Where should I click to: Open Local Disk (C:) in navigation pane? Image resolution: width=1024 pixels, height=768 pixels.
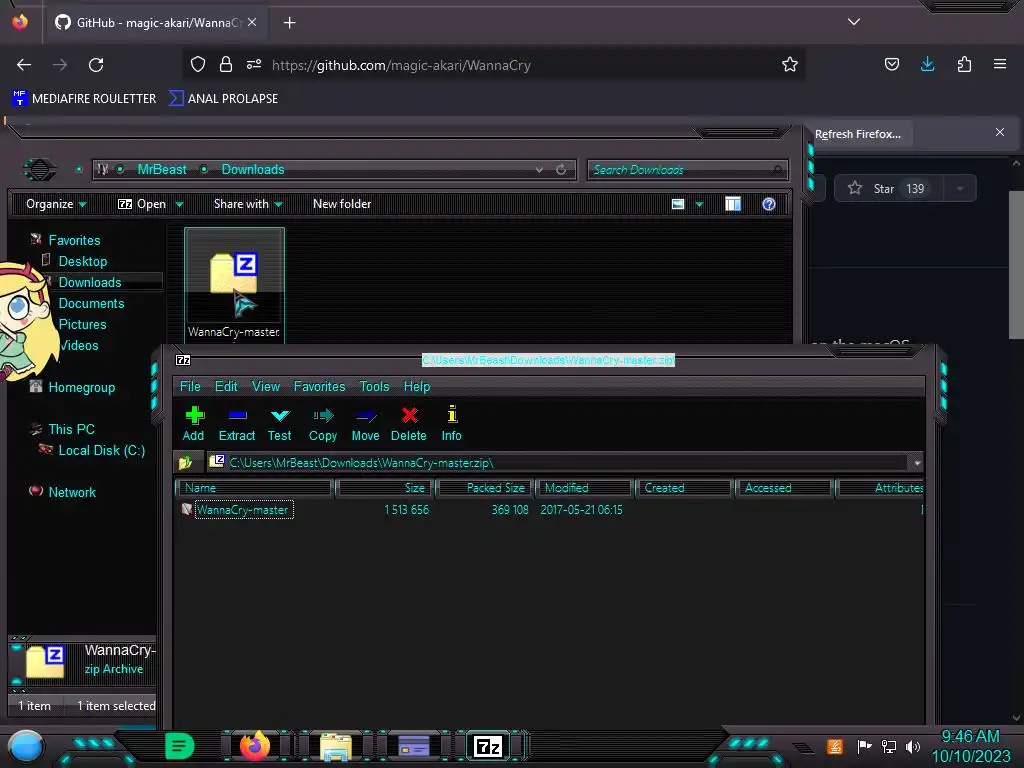click(x=102, y=450)
